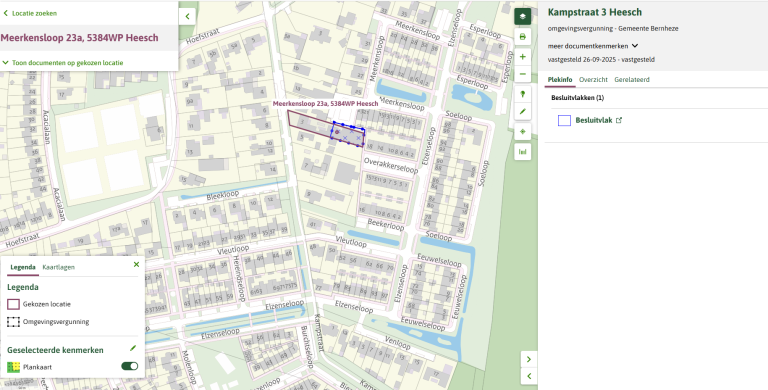Edit selected kenmerken with pencil icon
Screen dimensions: 768x390
tap(133, 348)
